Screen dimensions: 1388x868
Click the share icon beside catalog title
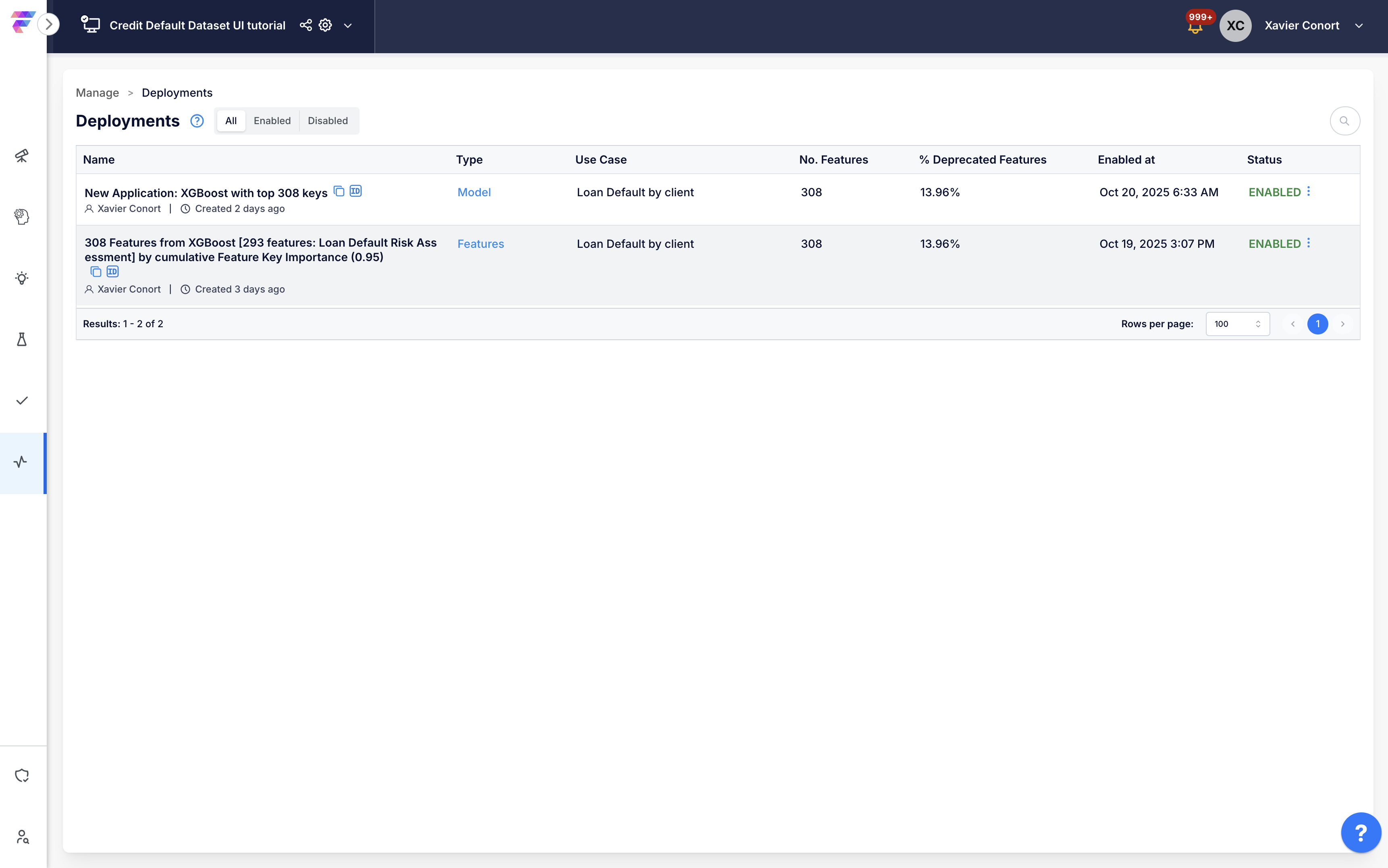coord(305,25)
